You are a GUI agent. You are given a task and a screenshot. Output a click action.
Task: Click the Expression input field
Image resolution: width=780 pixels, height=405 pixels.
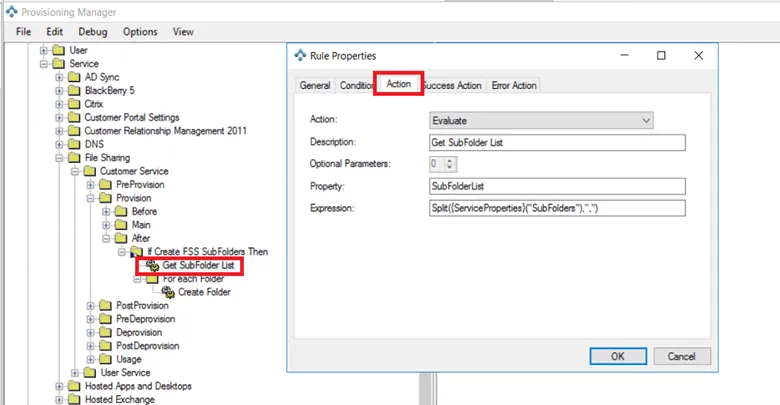pos(555,208)
